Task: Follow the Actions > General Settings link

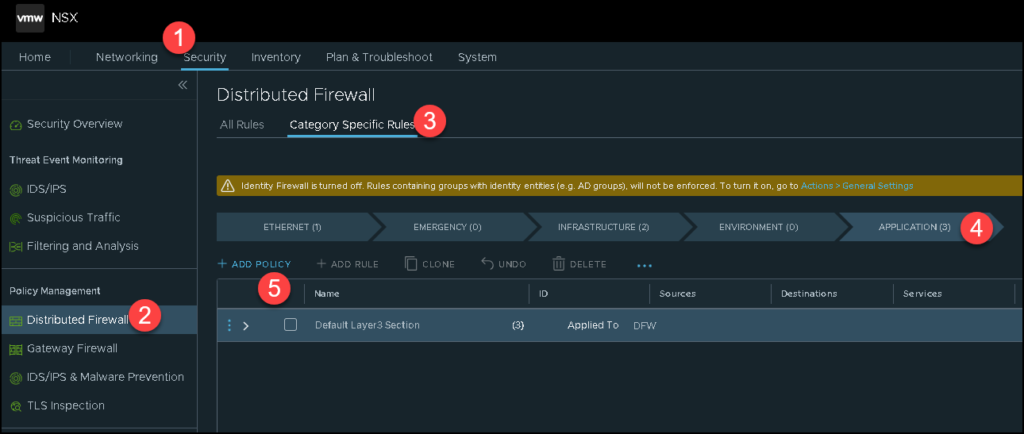Action: 857,186
